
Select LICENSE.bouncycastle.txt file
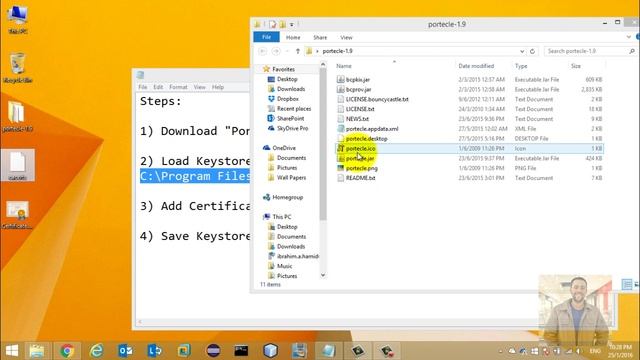377,99
